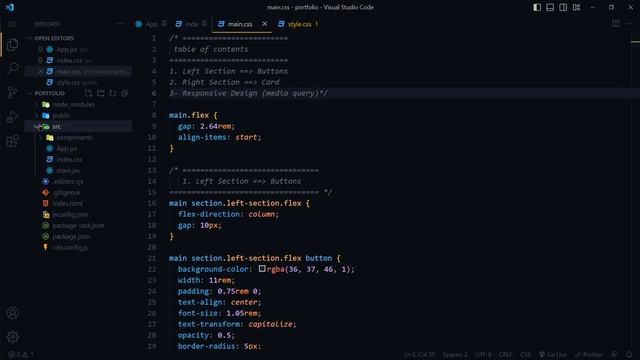Image resolution: width=640 pixels, height=360 pixels.
Task: Open the Source Control view
Action: [x=13, y=93]
